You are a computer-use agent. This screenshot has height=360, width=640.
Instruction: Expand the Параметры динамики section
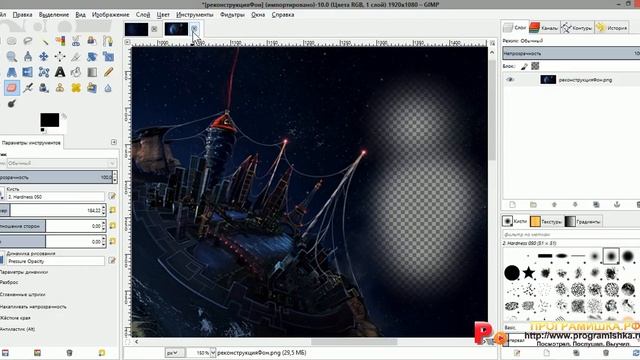pos(24,272)
